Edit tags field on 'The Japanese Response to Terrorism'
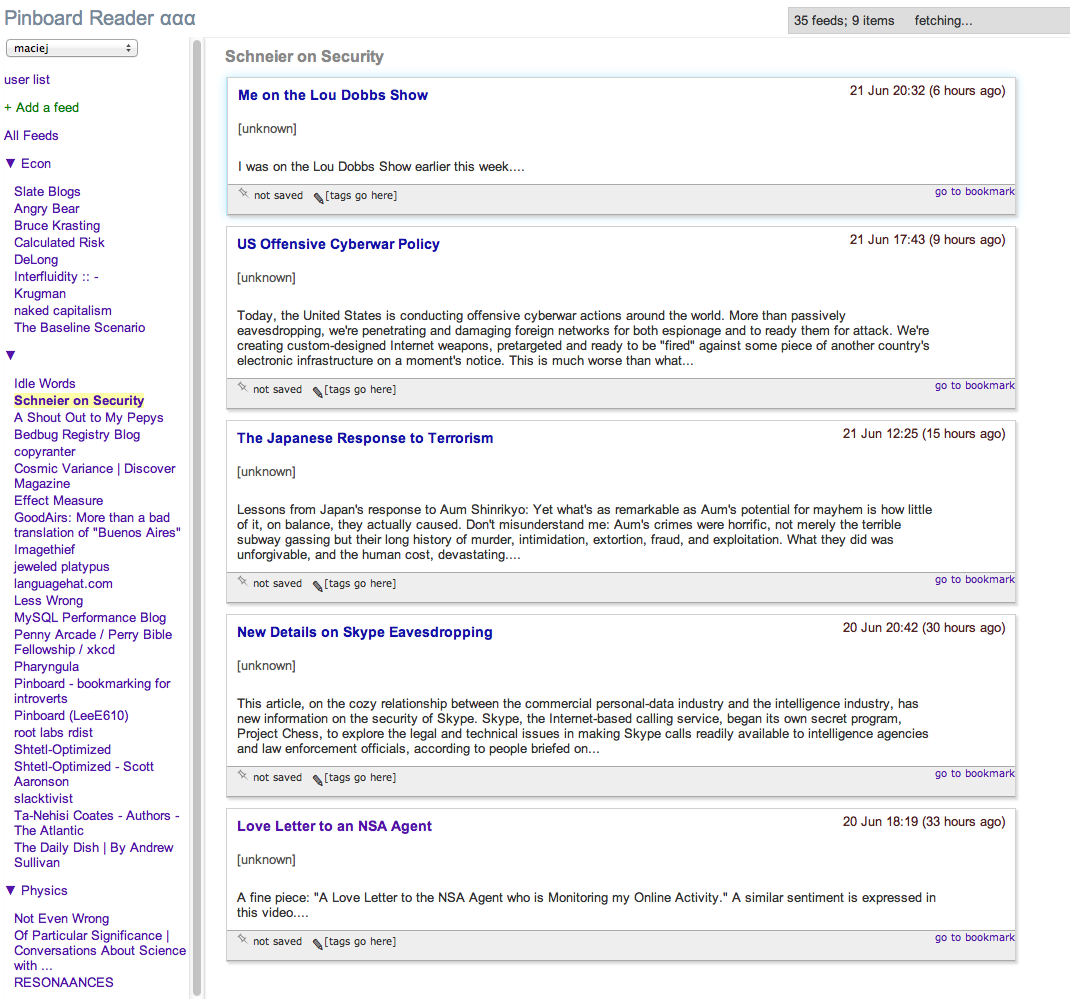 coord(360,583)
